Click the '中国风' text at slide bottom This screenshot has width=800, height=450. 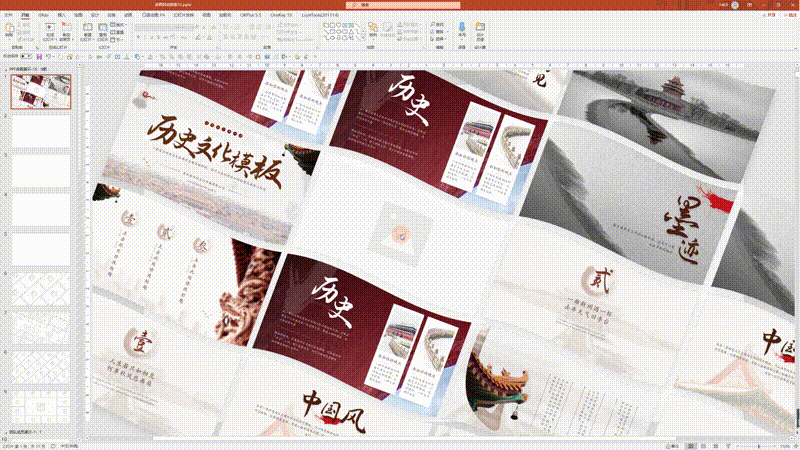(x=334, y=412)
